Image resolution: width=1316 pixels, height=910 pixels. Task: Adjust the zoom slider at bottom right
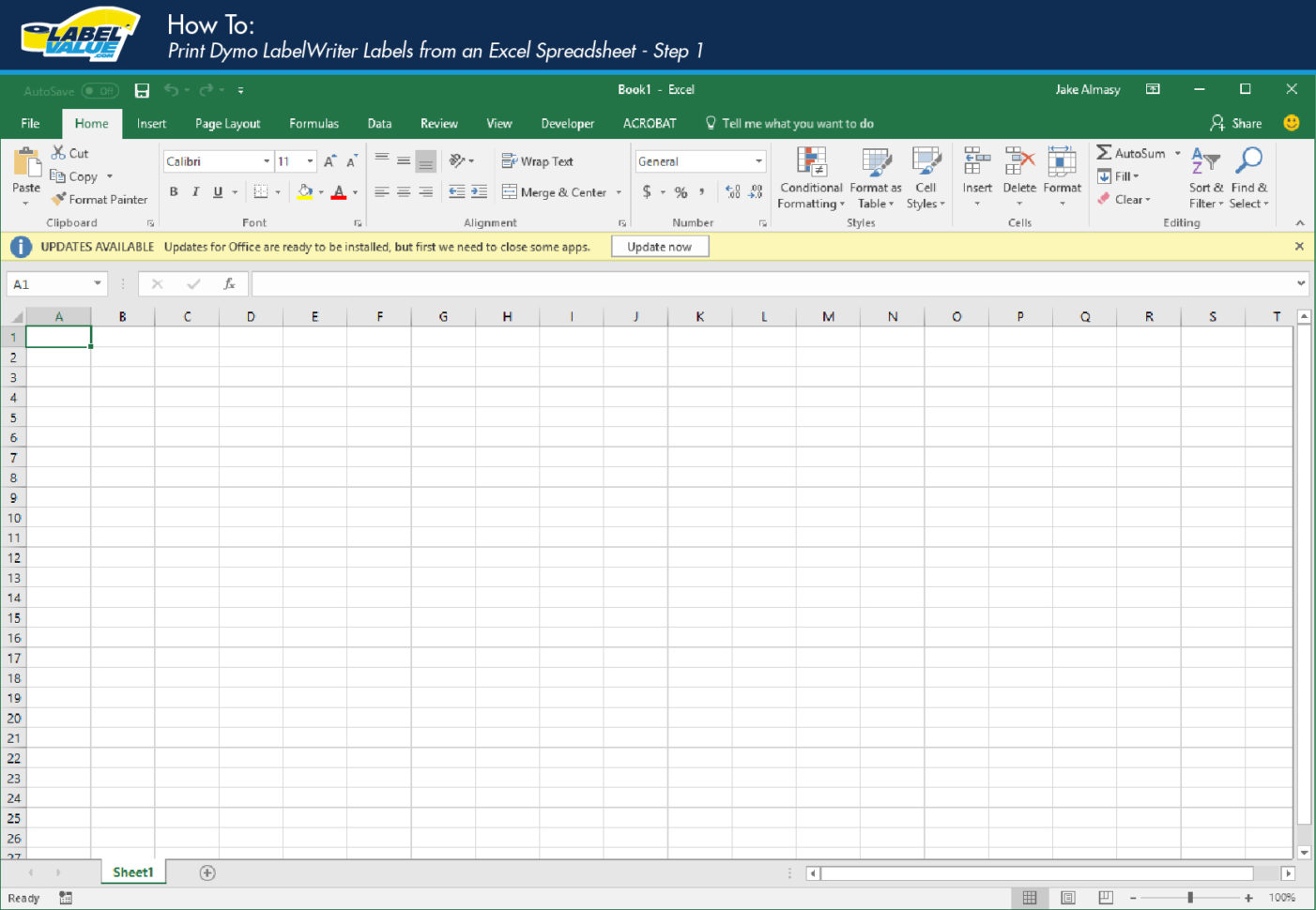[x=1190, y=898]
